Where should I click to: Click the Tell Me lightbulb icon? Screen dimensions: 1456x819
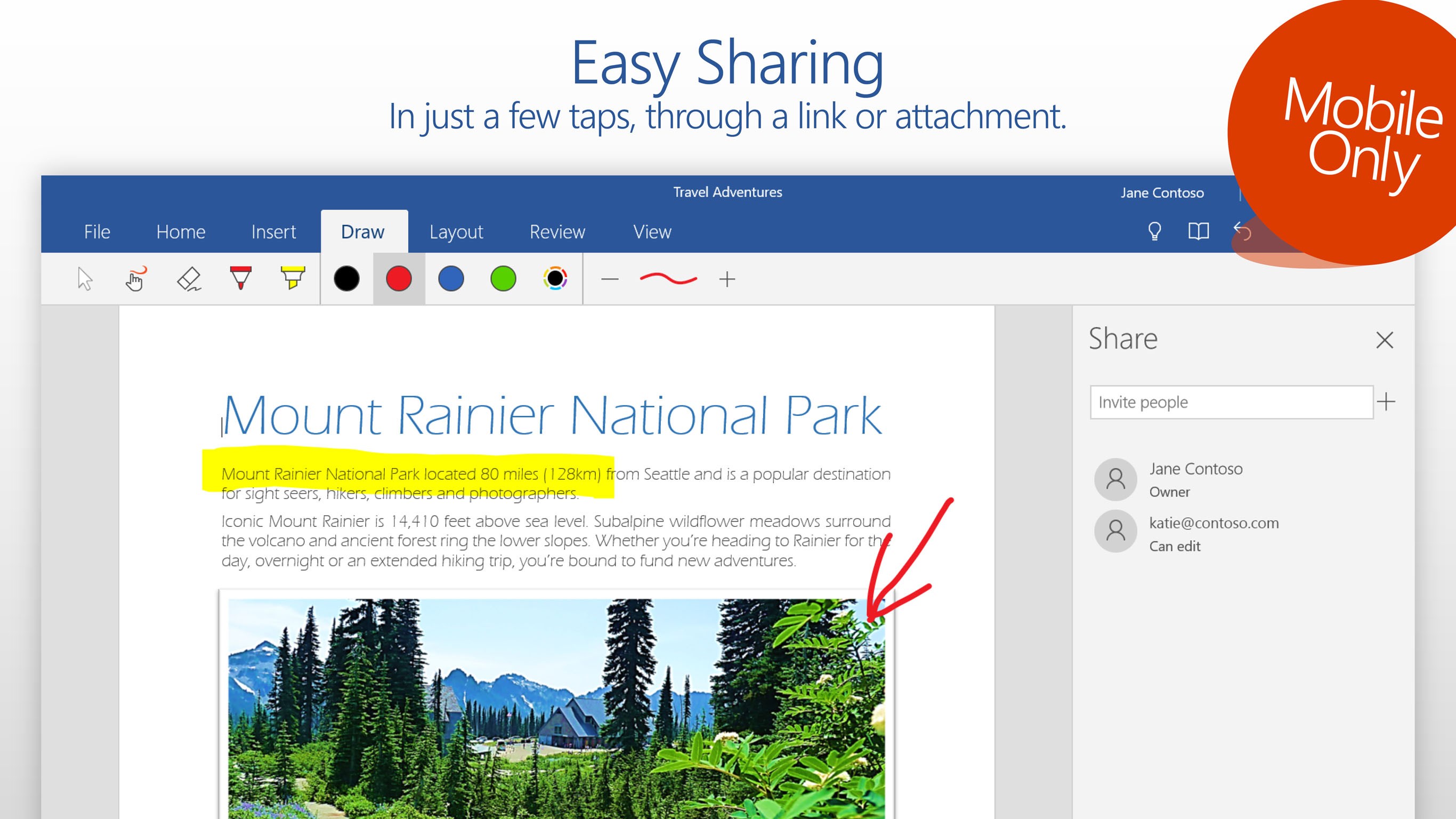tap(1154, 231)
